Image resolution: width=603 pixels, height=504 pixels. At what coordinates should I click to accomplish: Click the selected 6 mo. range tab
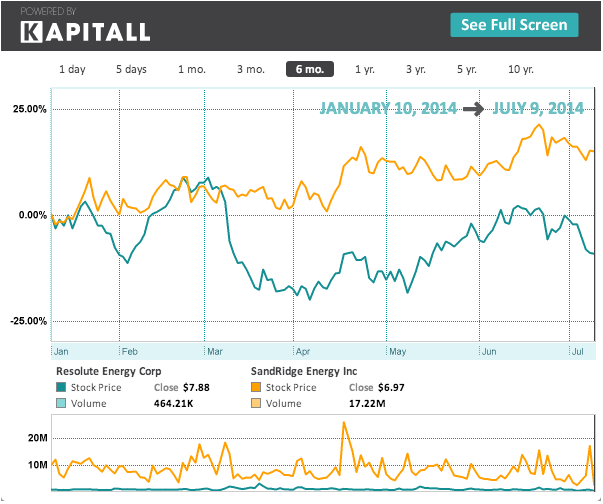308,69
